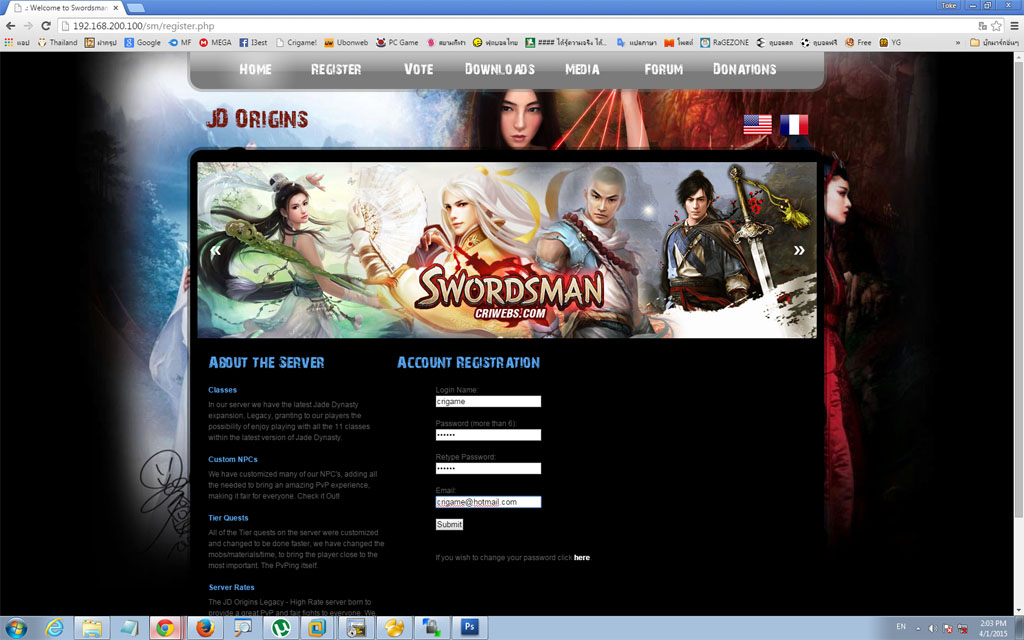
Task: Show next banner slide with right chevrons
Action: (799, 250)
